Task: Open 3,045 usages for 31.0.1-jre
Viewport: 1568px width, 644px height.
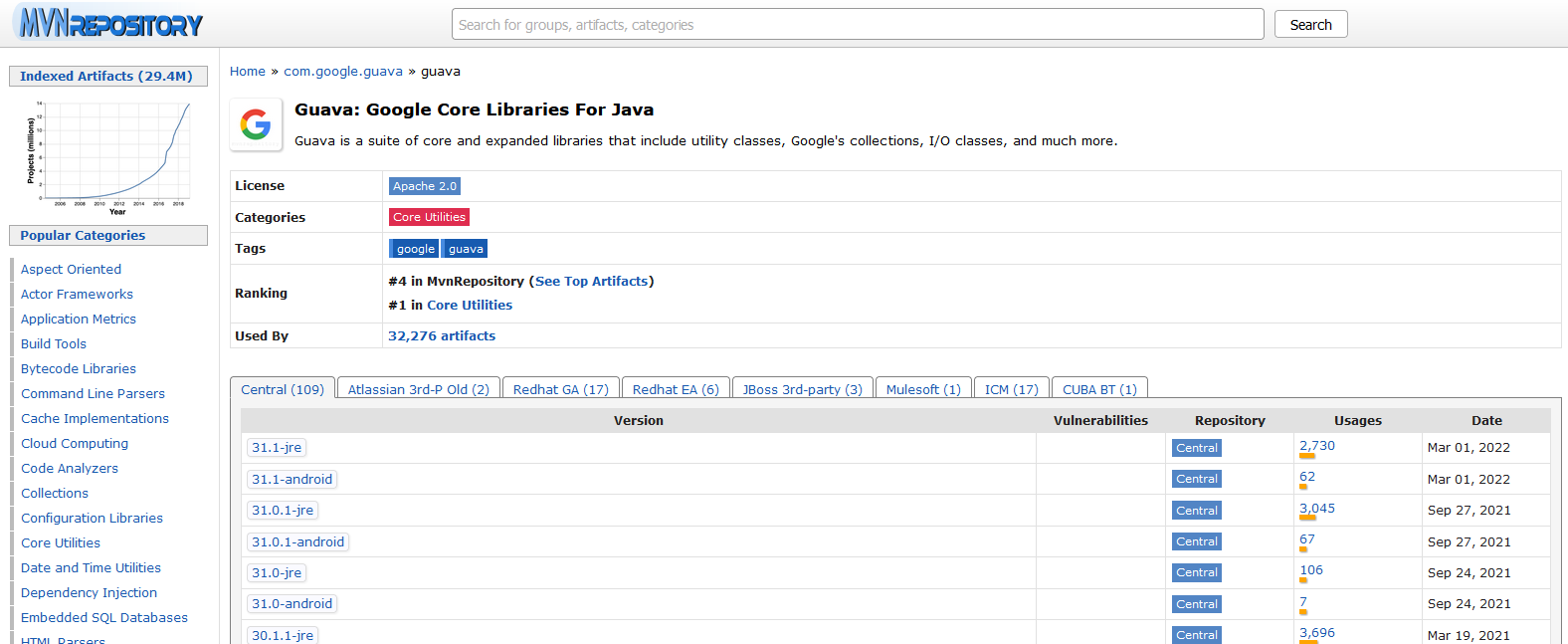Action: tap(1317, 509)
